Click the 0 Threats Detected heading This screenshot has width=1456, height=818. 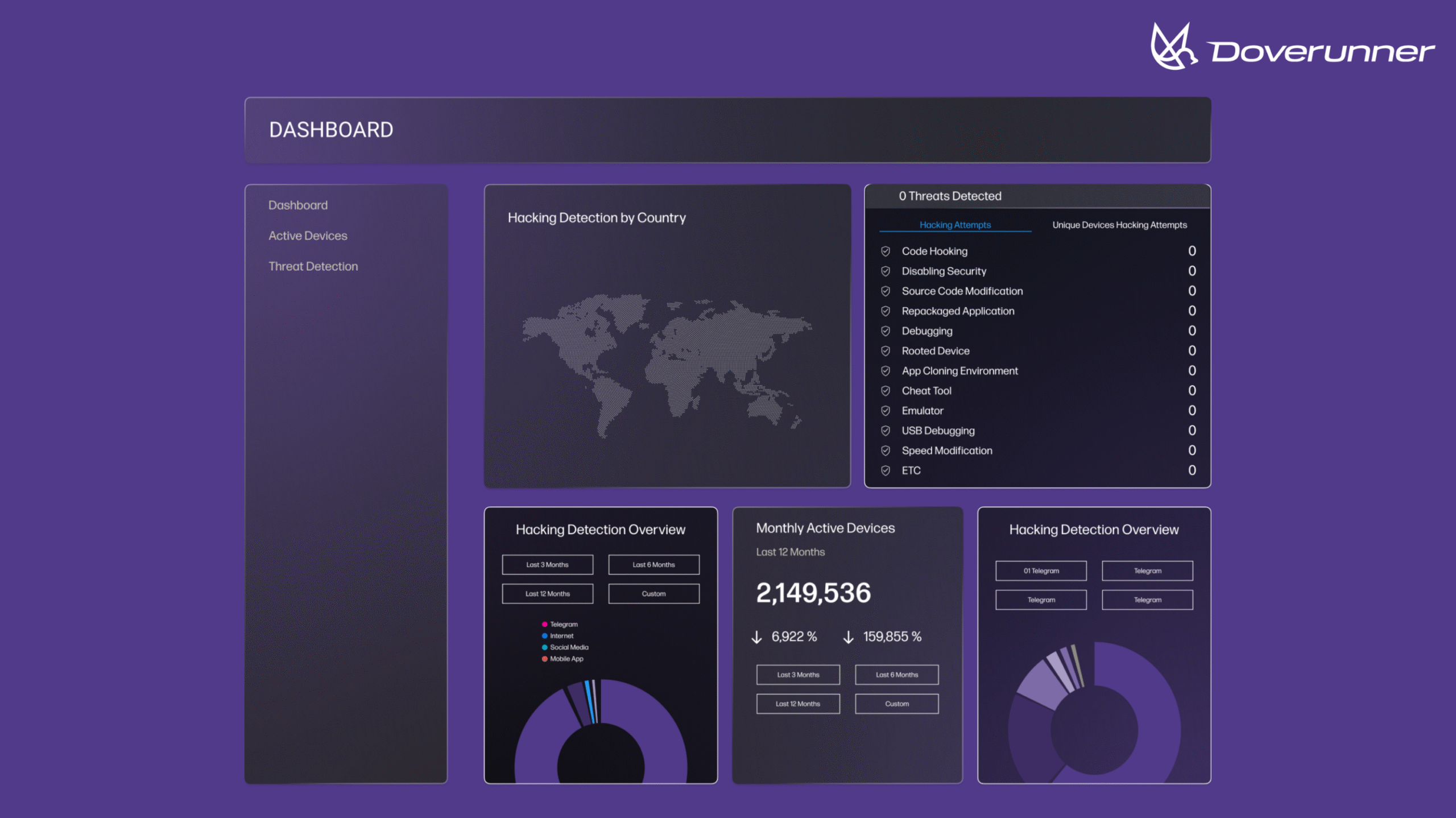tap(950, 196)
